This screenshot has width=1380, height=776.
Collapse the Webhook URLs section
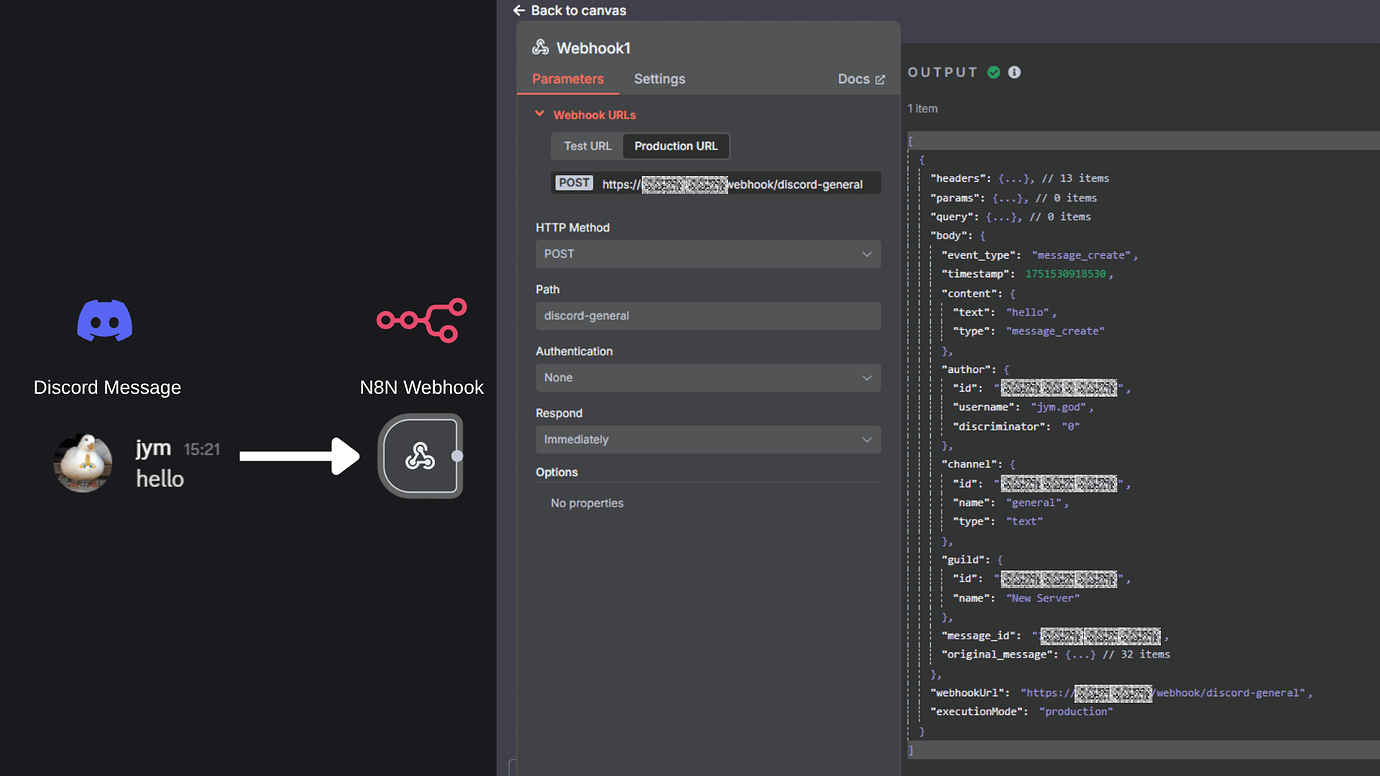(540, 114)
